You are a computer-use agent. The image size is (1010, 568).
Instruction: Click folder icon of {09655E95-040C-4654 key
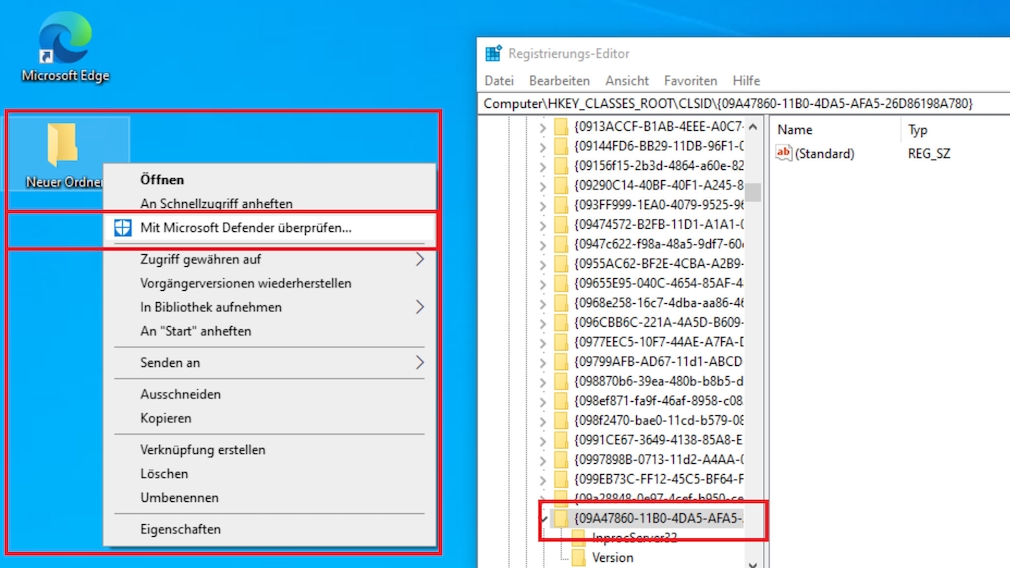(561, 283)
